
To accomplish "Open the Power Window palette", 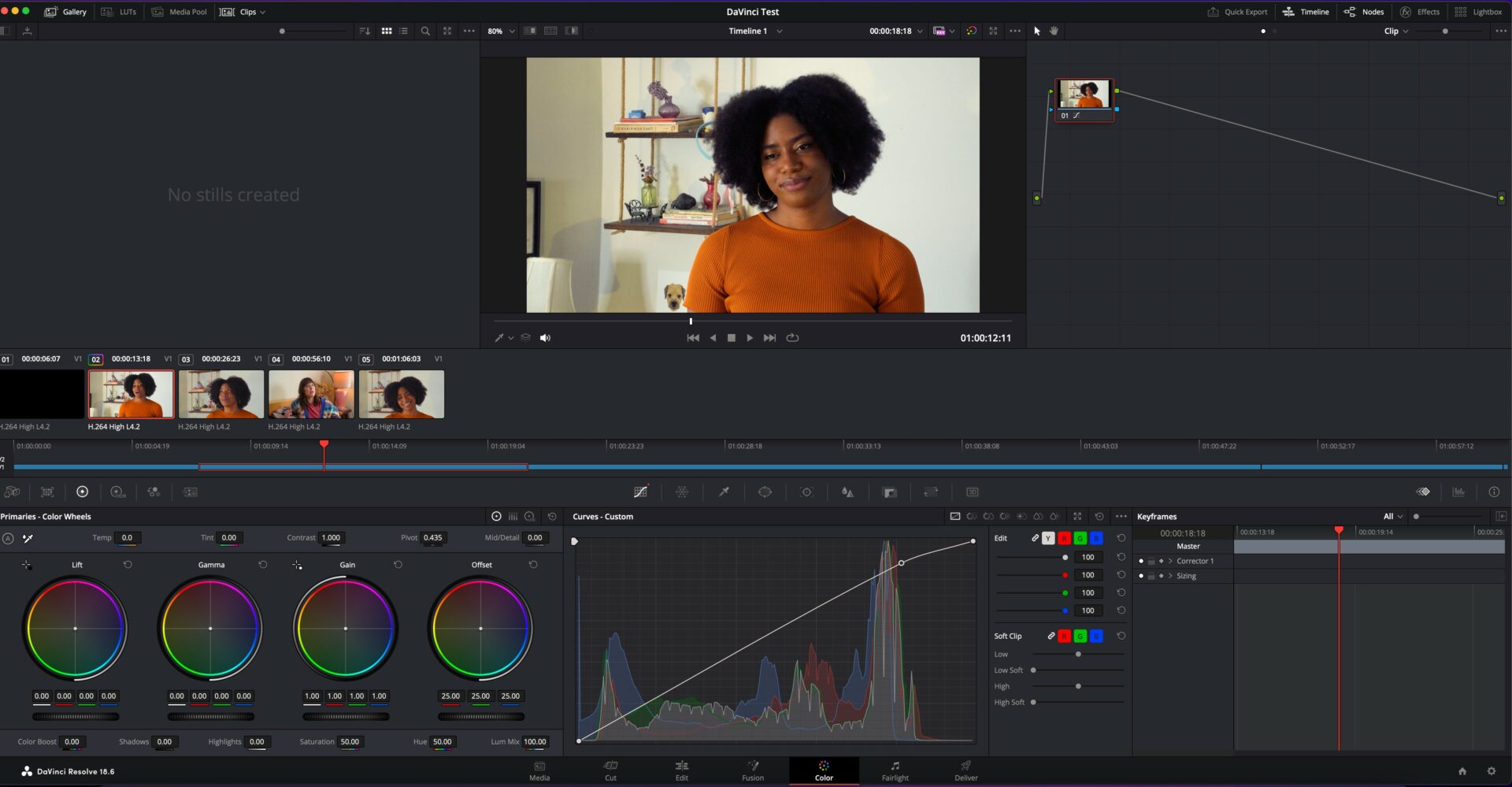I will pyautogui.click(x=765, y=492).
